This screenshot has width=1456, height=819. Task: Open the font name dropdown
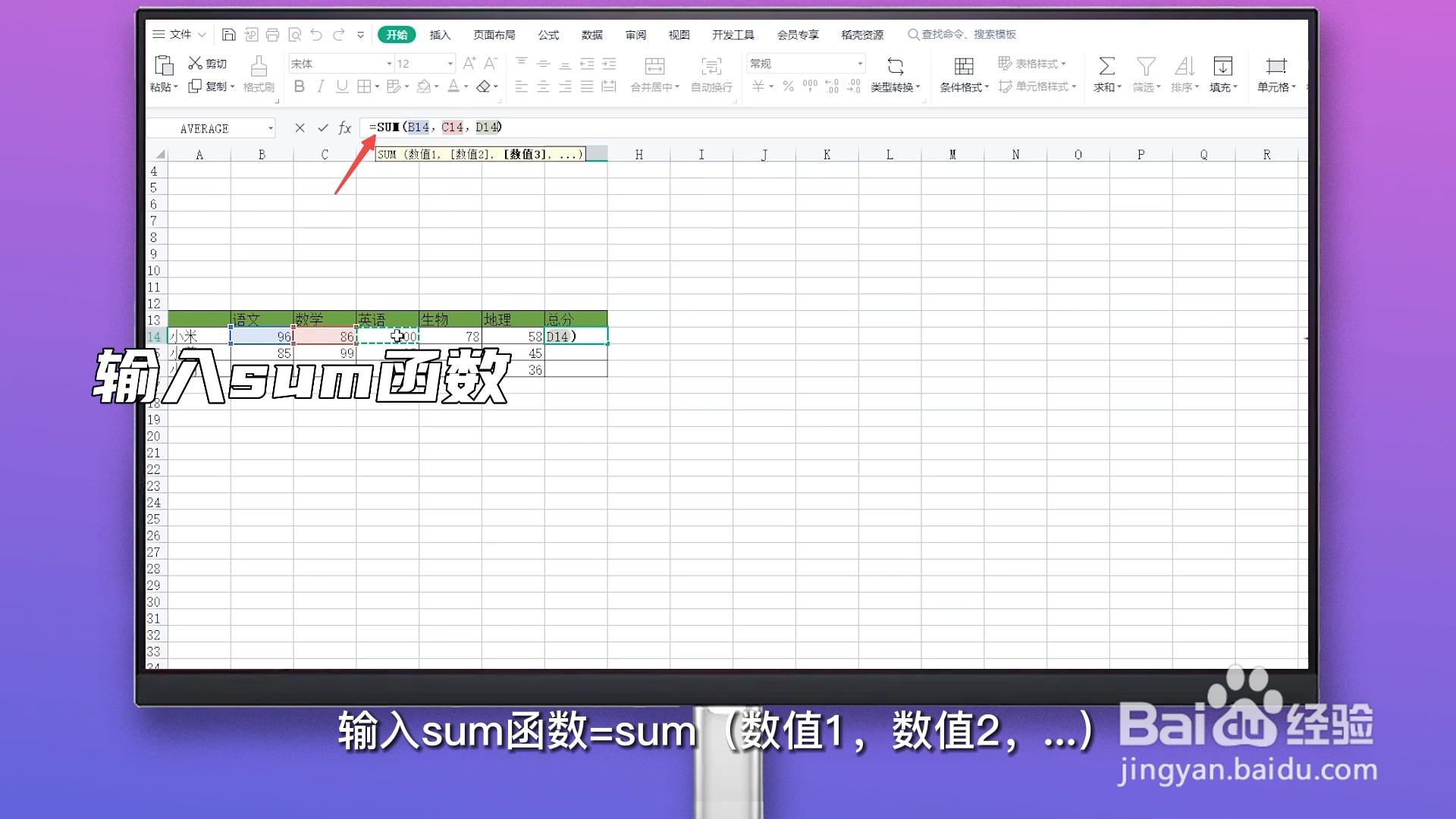pos(388,63)
